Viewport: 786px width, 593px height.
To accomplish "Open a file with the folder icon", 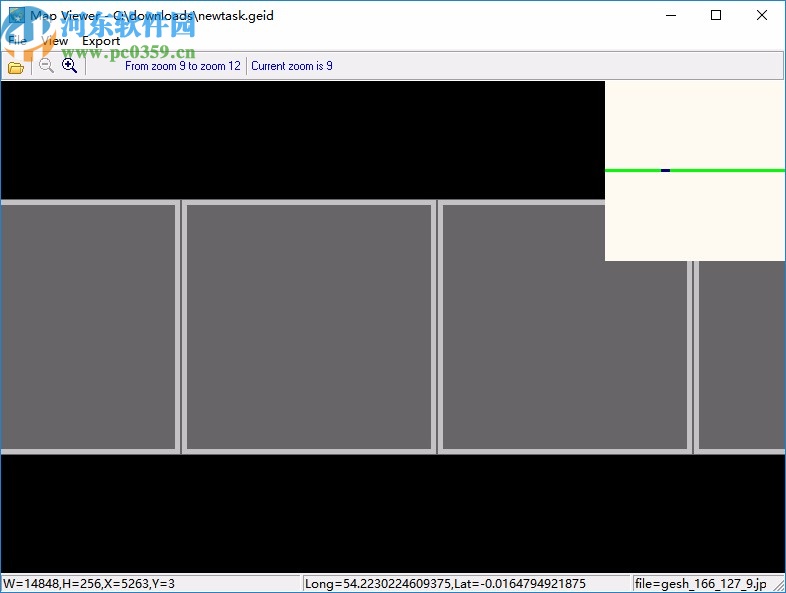I will tap(16, 67).
